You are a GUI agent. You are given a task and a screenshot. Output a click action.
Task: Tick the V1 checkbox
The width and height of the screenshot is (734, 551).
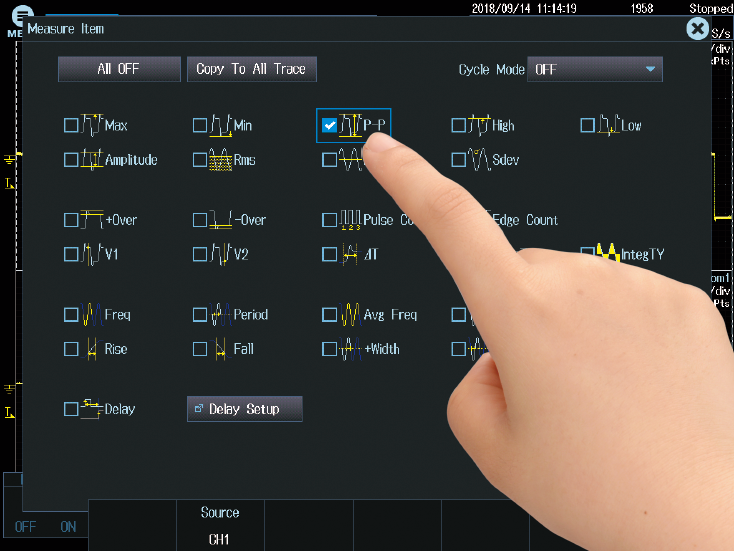coord(71,255)
